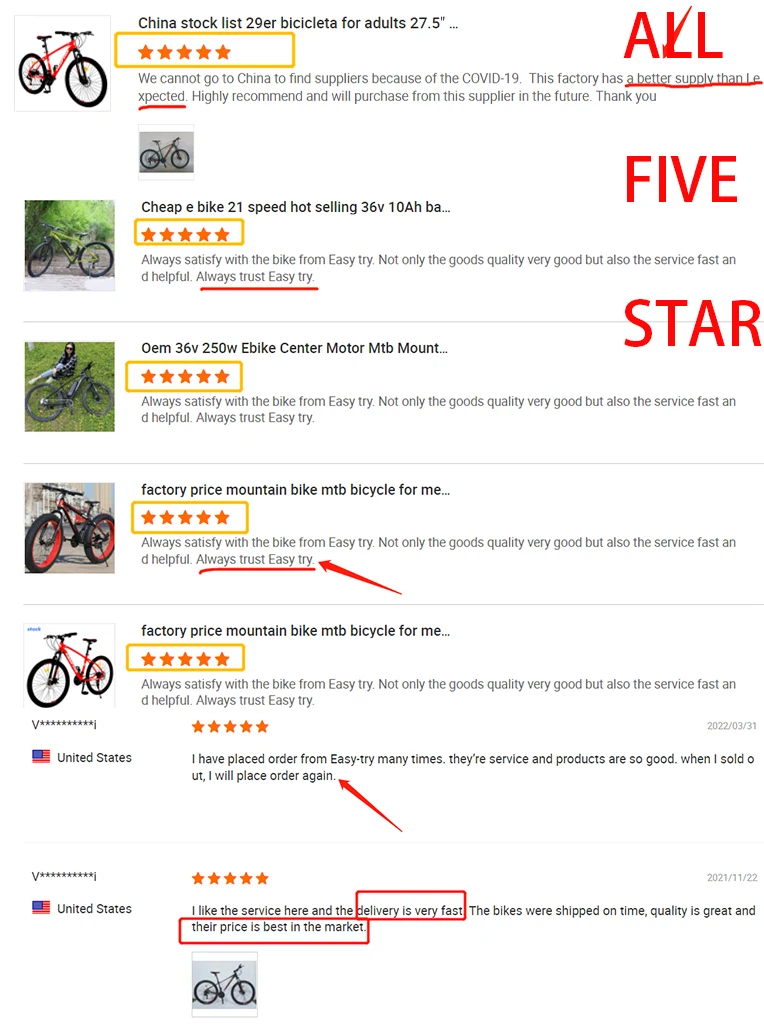Click the red stock bike thumbnail at bottom
The image size is (764, 1027).
pyautogui.click(x=69, y=665)
